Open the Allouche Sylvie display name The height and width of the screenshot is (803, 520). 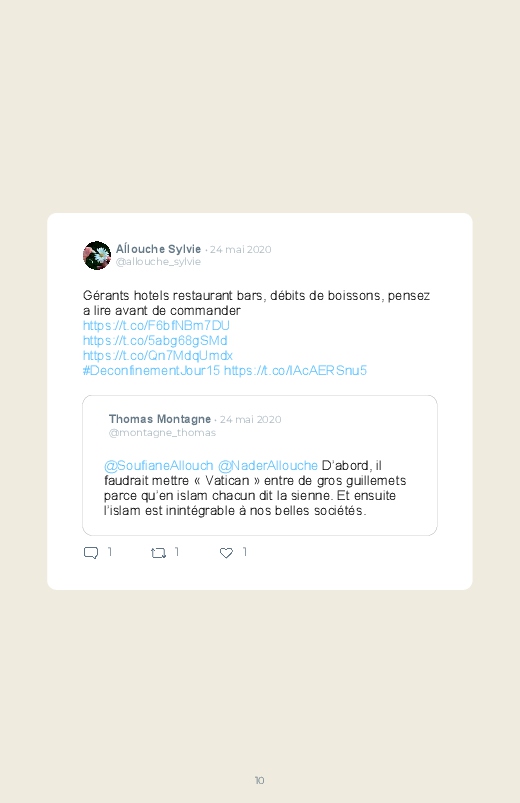click(158, 249)
